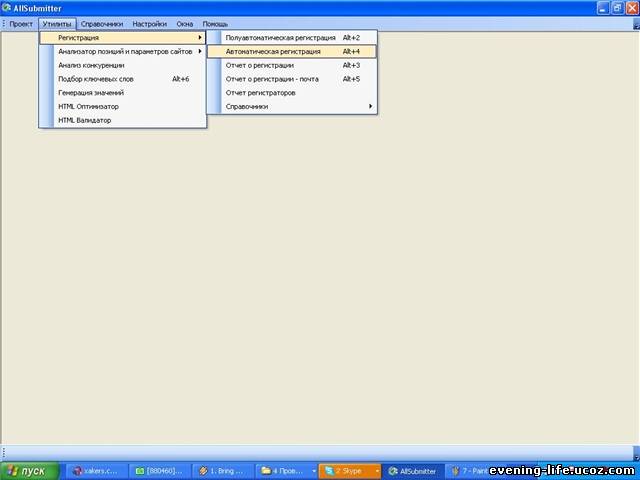Open the Окна menu

click(184, 24)
